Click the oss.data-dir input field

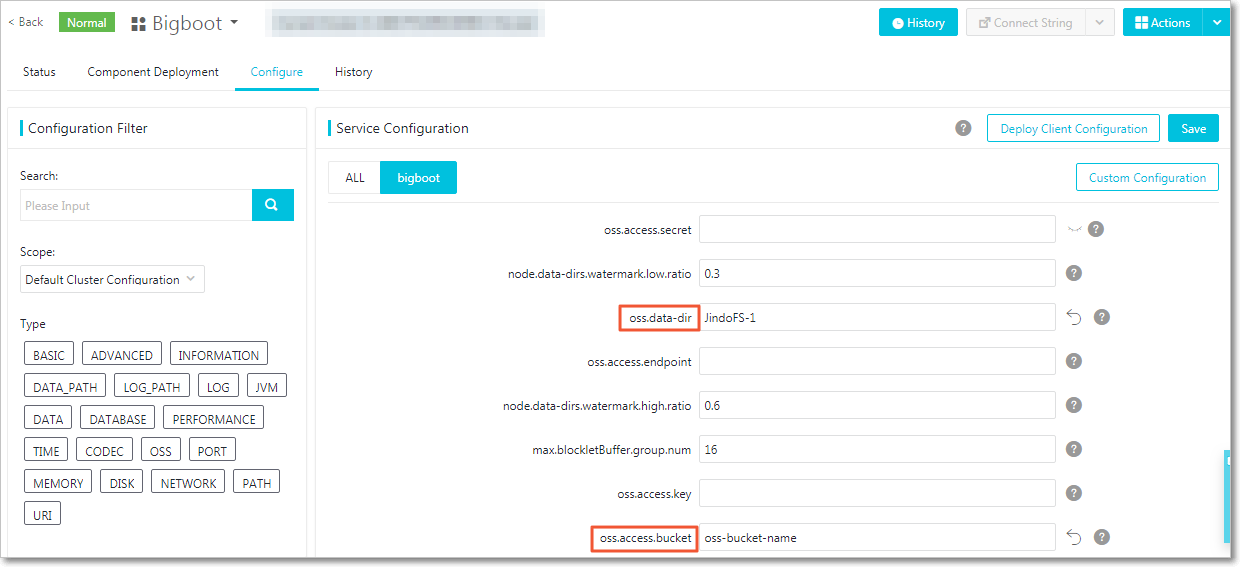877,317
